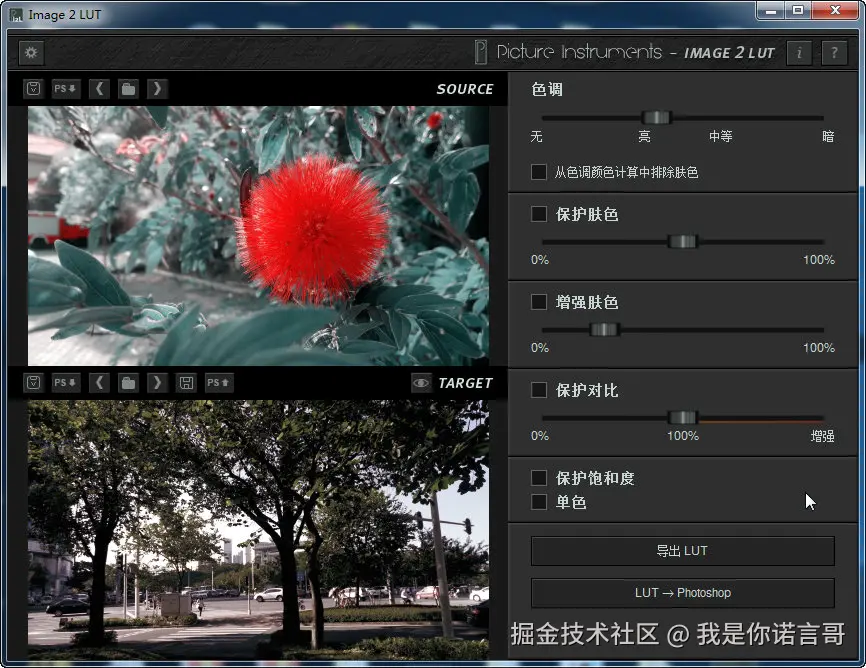Click the target street trees image preview
Image resolution: width=866 pixels, height=668 pixels.
coord(258,530)
